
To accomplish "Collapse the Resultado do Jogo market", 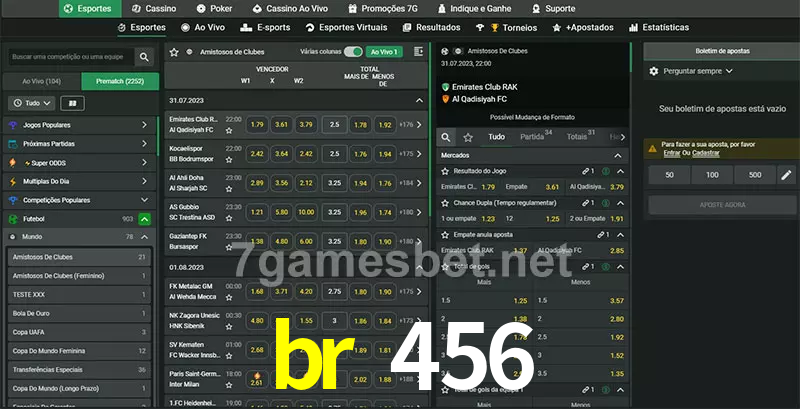I will point(620,171).
